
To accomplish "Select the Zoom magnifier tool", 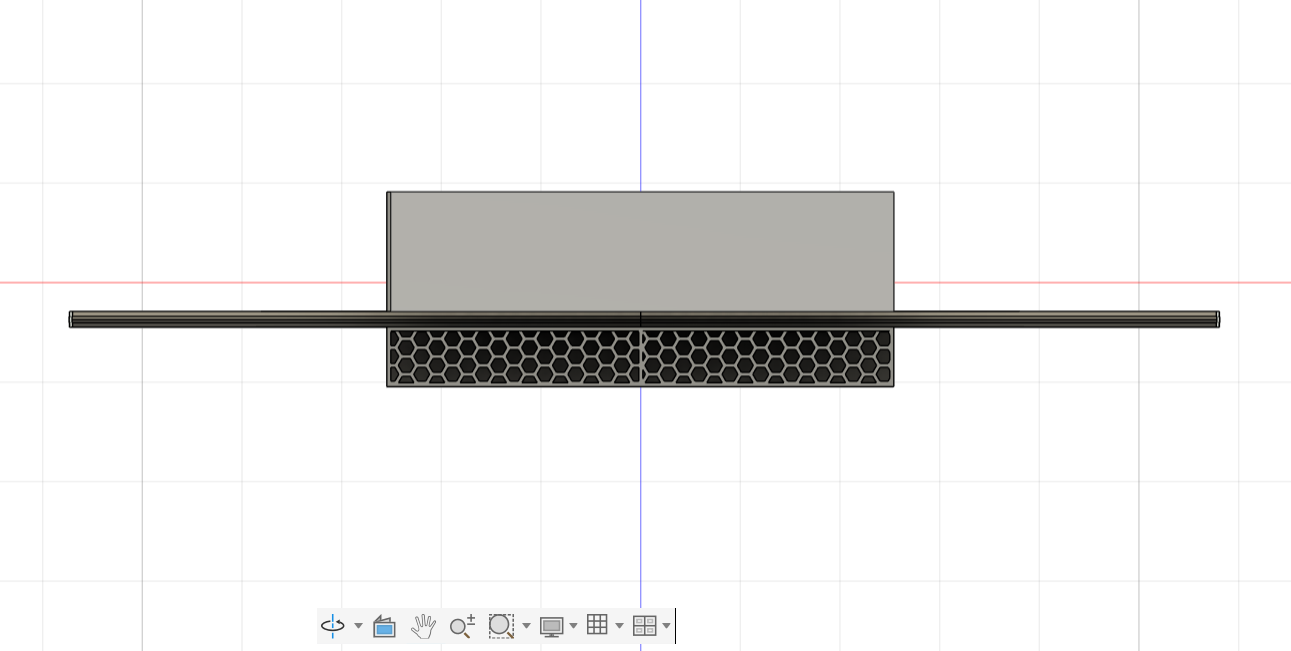I will point(462,626).
